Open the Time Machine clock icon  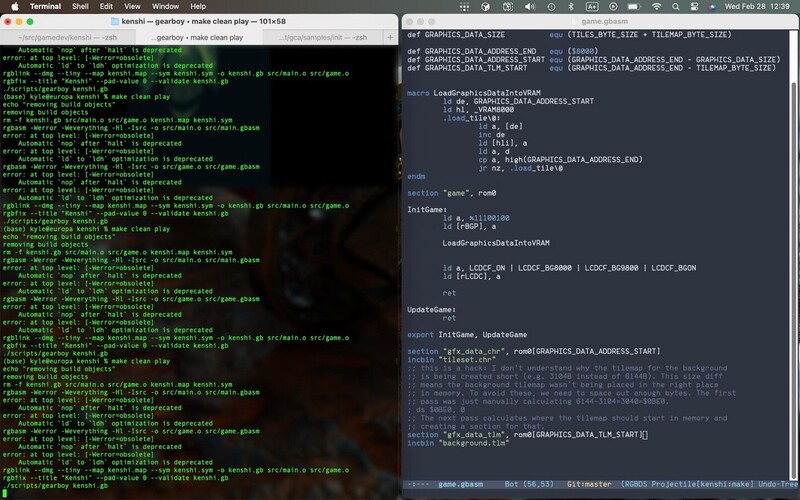click(551, 7)
